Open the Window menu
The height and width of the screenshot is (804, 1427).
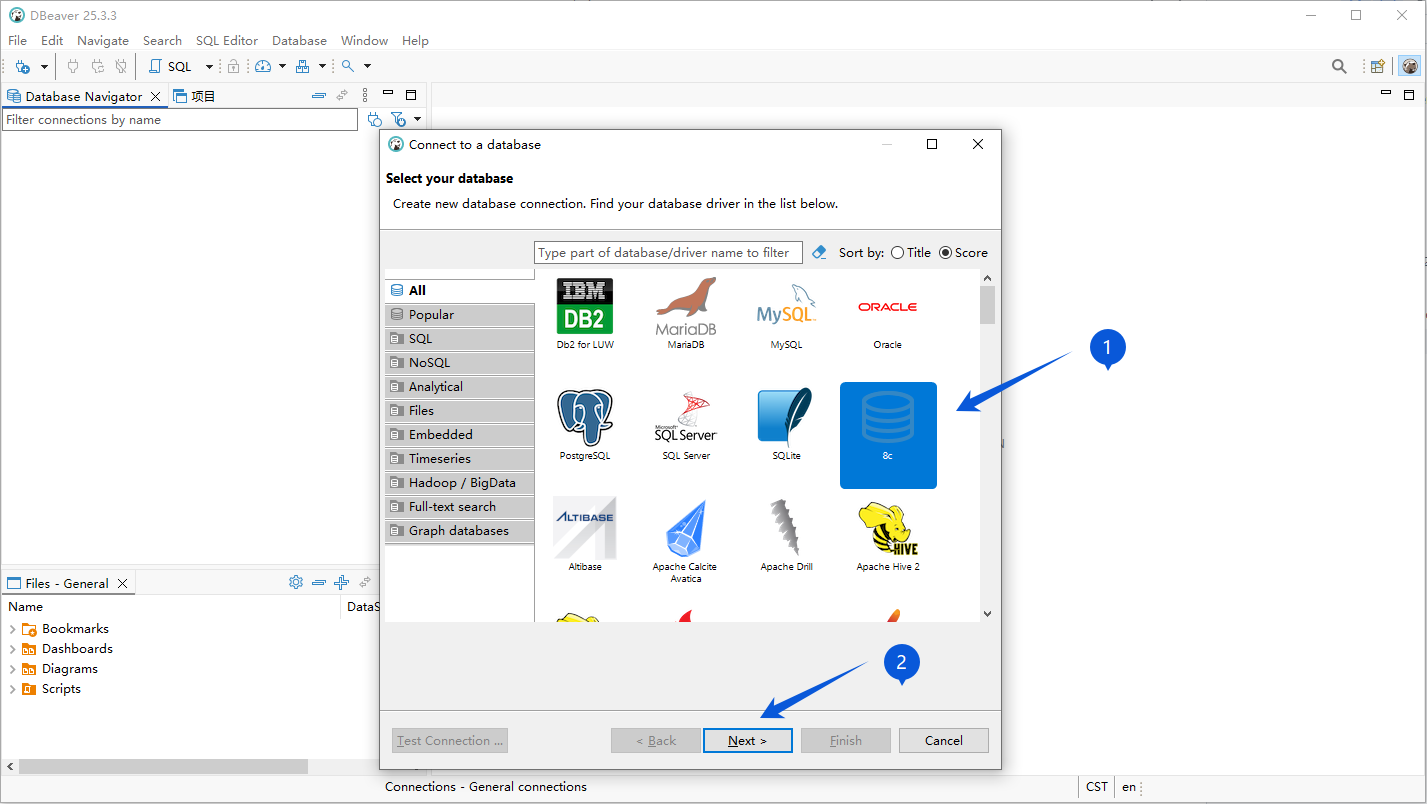pyautogui.click(x=364, y=41)
